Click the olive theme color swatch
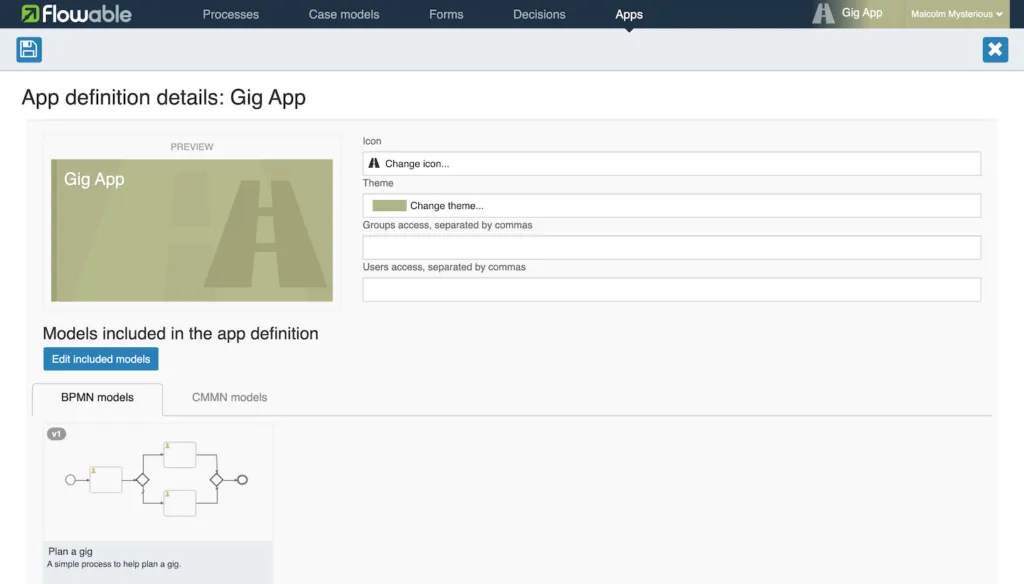Viewport: 1024px width, 584px height. click(x=389, y=206)
